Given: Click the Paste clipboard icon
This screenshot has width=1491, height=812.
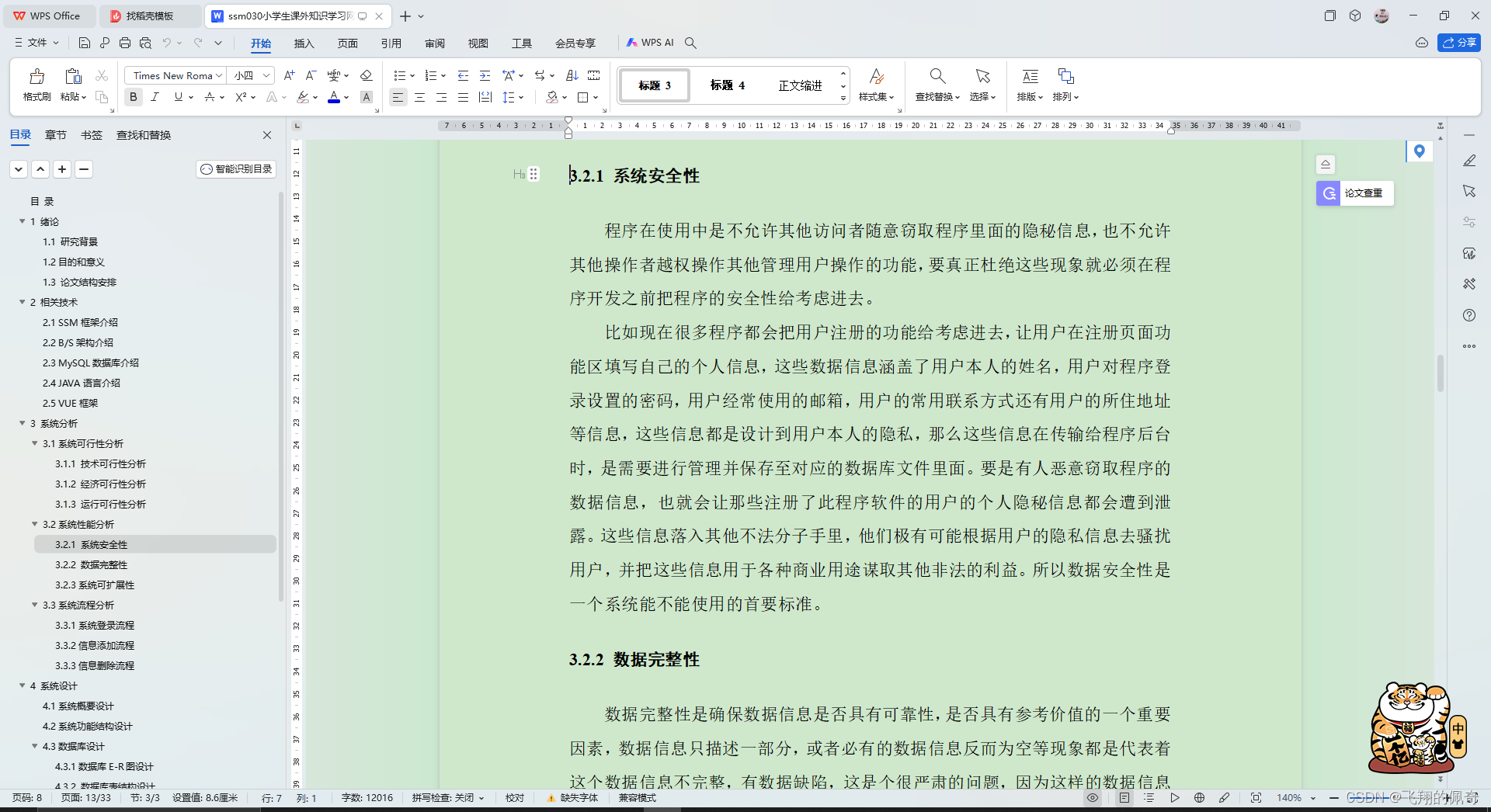Looking at the screenshot, I should coord(73,76).
